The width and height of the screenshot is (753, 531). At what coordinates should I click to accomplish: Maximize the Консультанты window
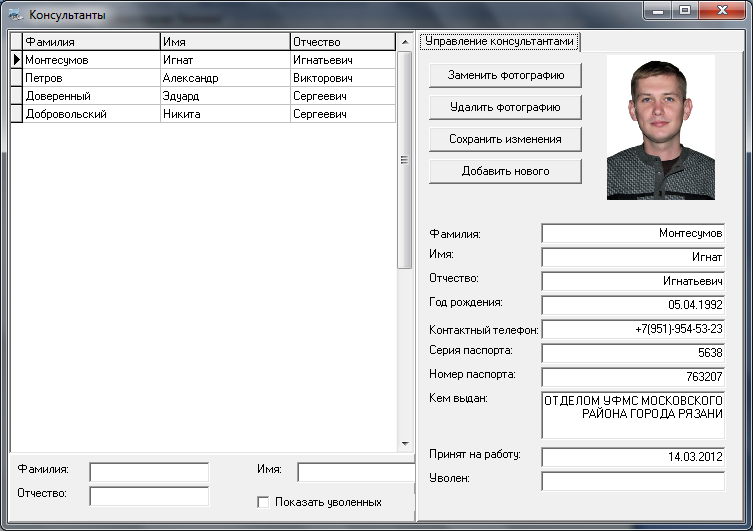coord(685,11)
